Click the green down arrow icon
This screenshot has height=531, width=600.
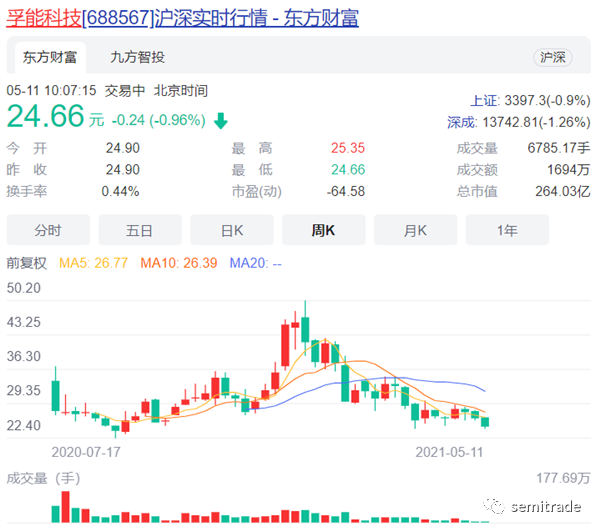221,121
